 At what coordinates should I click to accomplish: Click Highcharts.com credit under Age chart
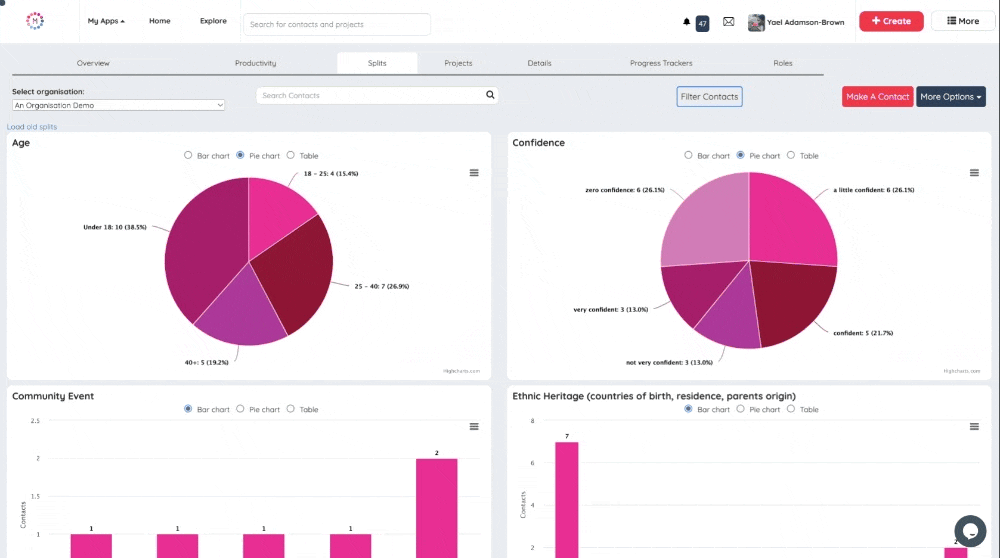tap(461, 371)
